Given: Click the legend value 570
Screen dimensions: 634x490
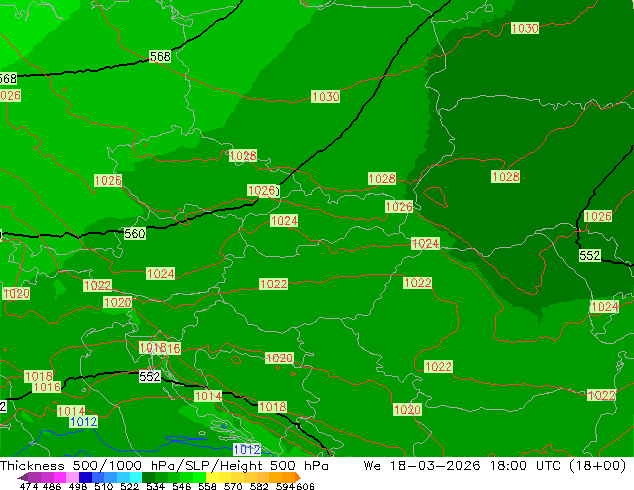Looking at the screenshot, I should (233, 486).
